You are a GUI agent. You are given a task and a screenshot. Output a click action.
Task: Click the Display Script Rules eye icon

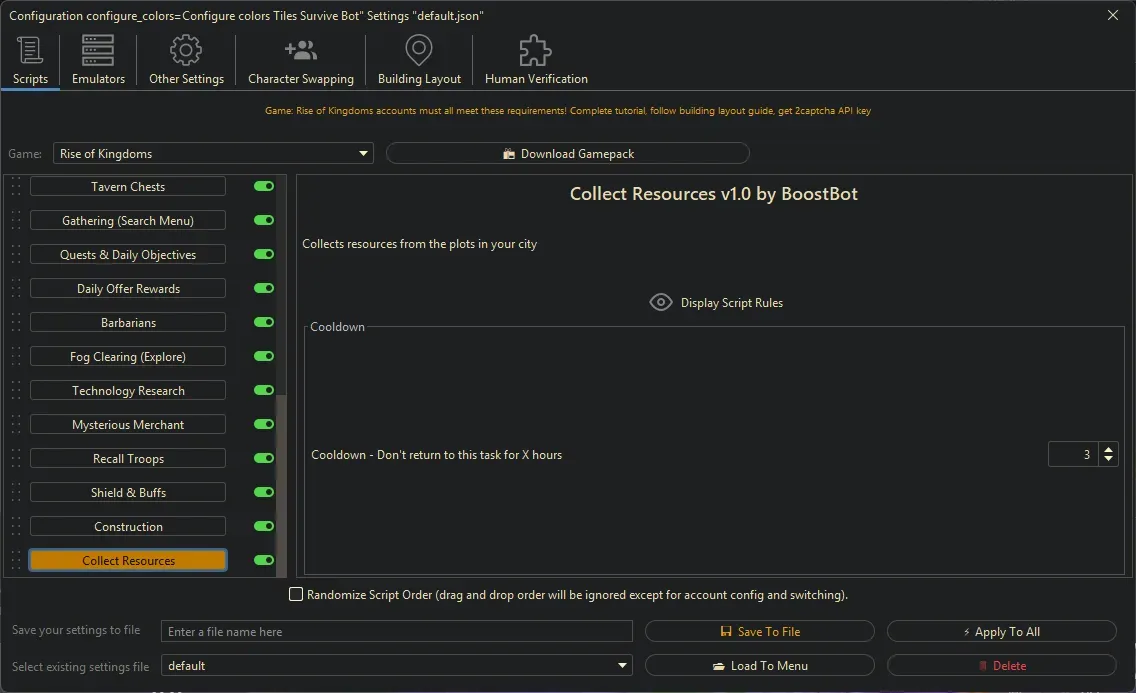pyautogui.click(x=660, y=301)
